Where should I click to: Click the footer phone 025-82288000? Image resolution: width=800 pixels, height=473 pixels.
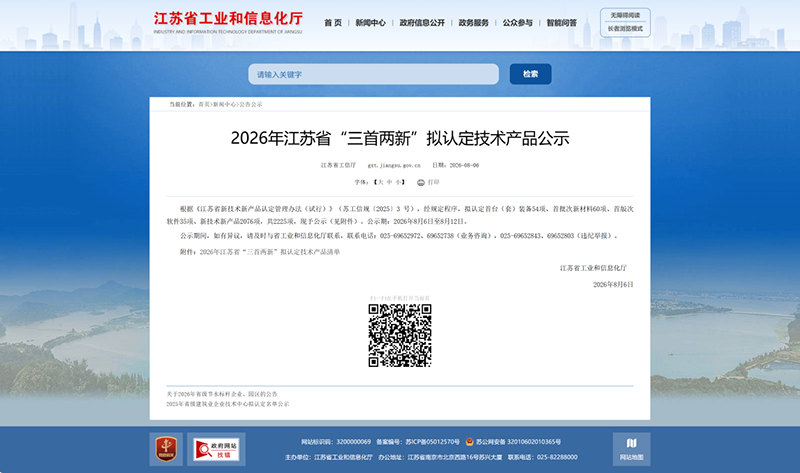(557, 457)
